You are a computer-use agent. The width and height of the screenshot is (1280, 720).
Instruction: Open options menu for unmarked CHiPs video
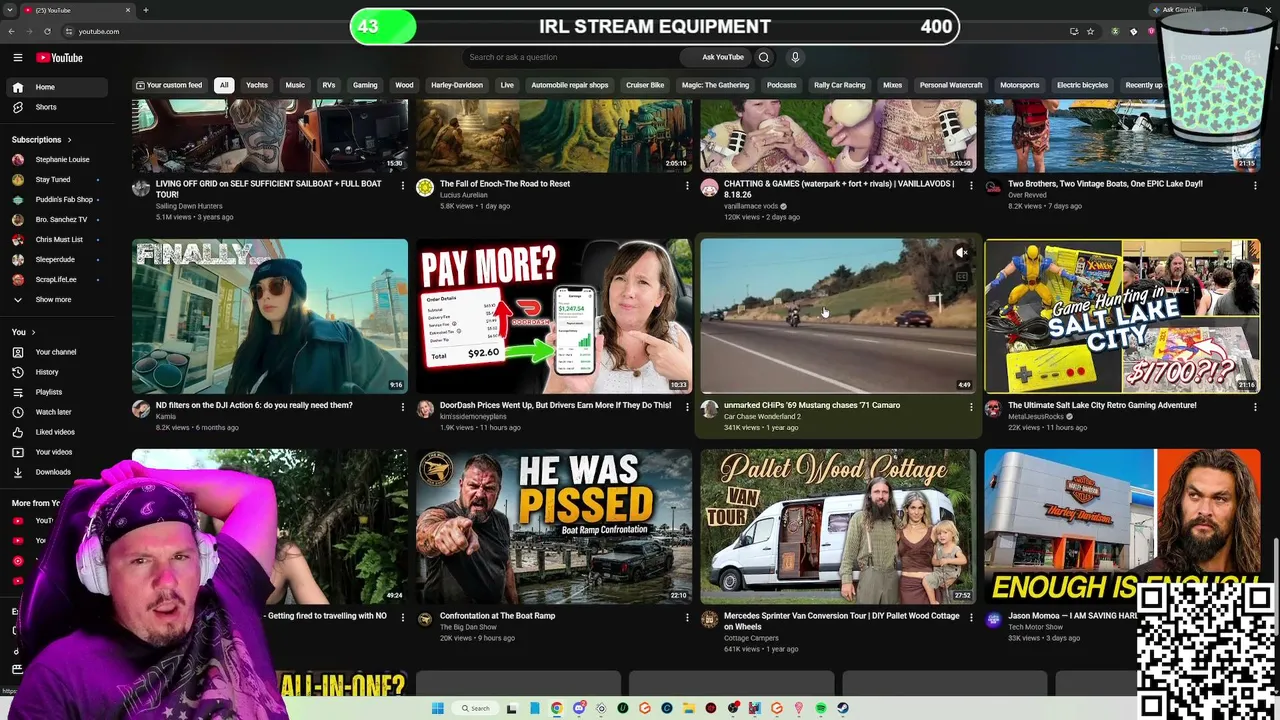(971, 407)
